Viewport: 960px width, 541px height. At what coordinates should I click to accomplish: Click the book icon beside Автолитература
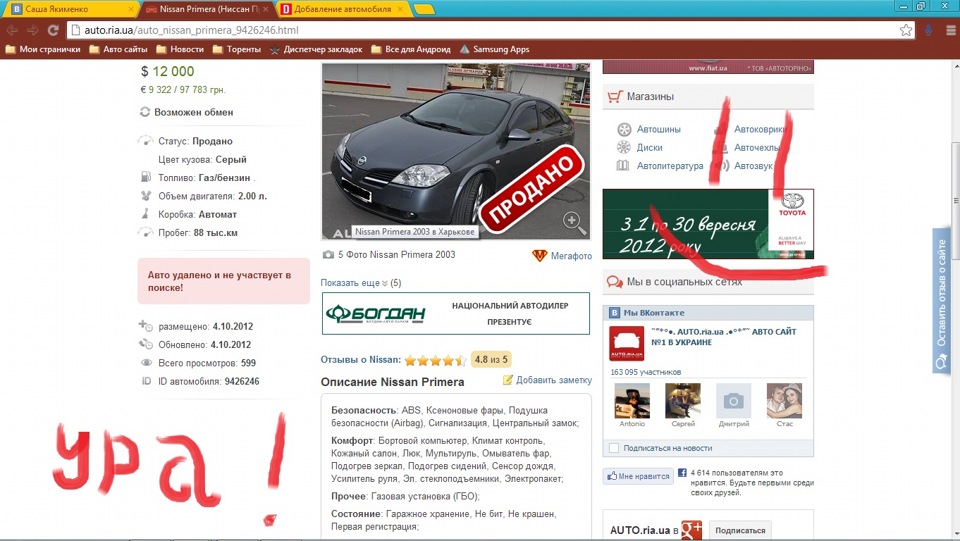click(x=623, y=165)
